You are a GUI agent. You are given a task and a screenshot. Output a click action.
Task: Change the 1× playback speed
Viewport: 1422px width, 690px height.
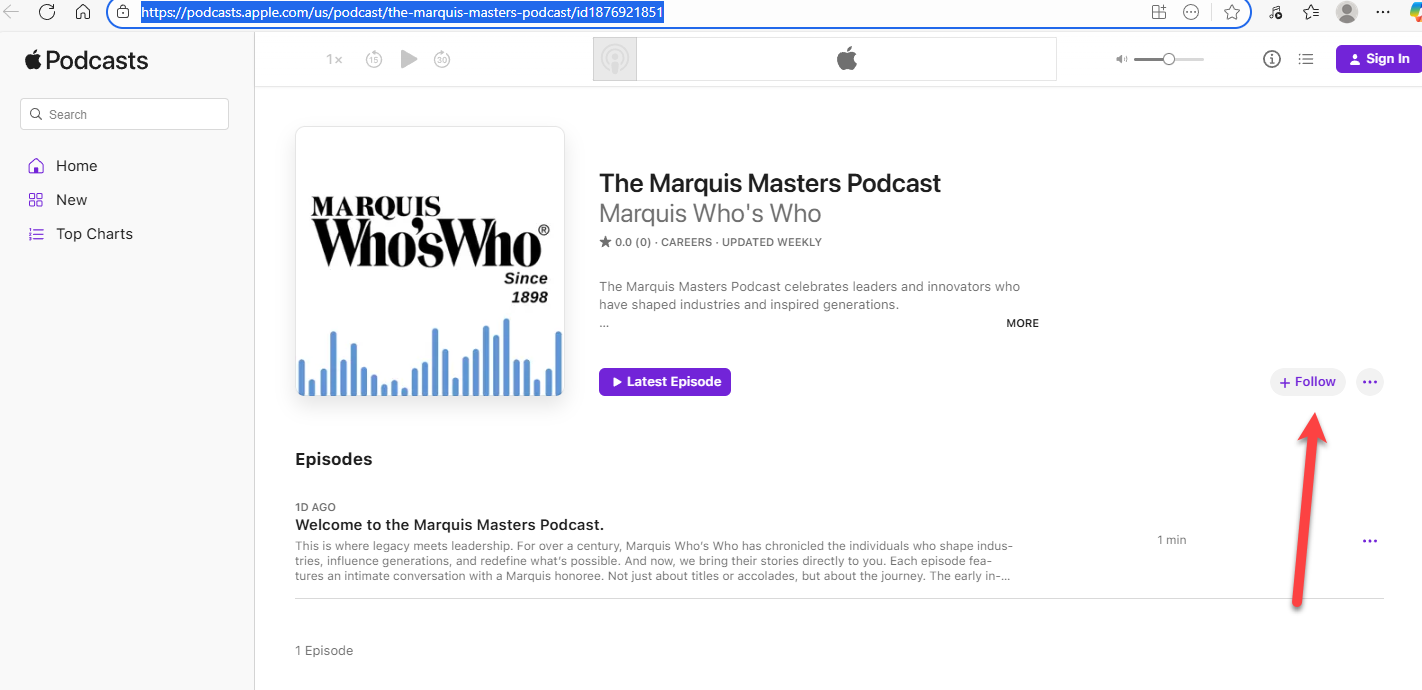[x=334, y=59]
